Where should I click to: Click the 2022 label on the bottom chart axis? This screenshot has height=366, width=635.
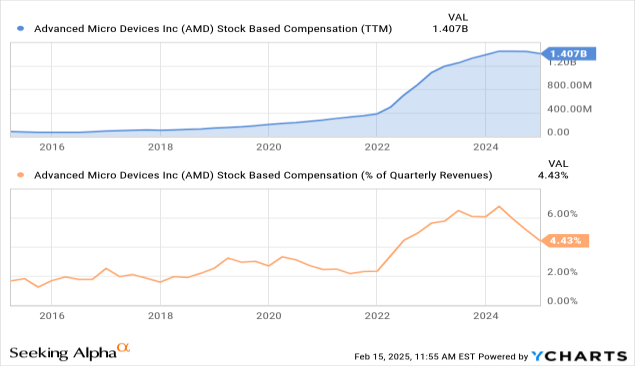click(377, 315)
